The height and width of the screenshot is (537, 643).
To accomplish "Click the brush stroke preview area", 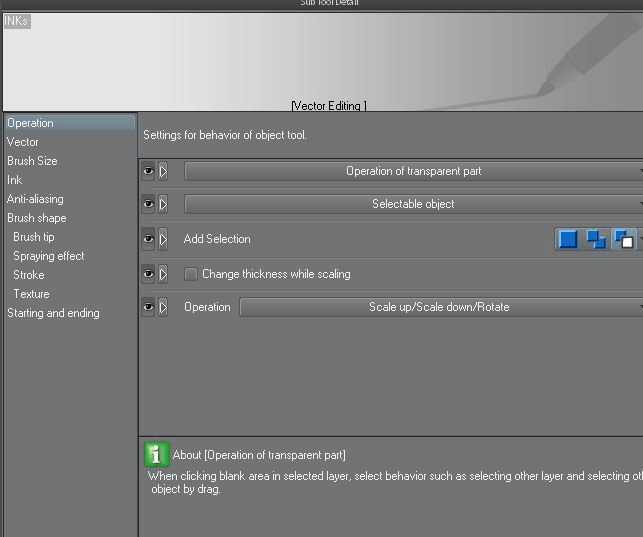I will point(323,61).
